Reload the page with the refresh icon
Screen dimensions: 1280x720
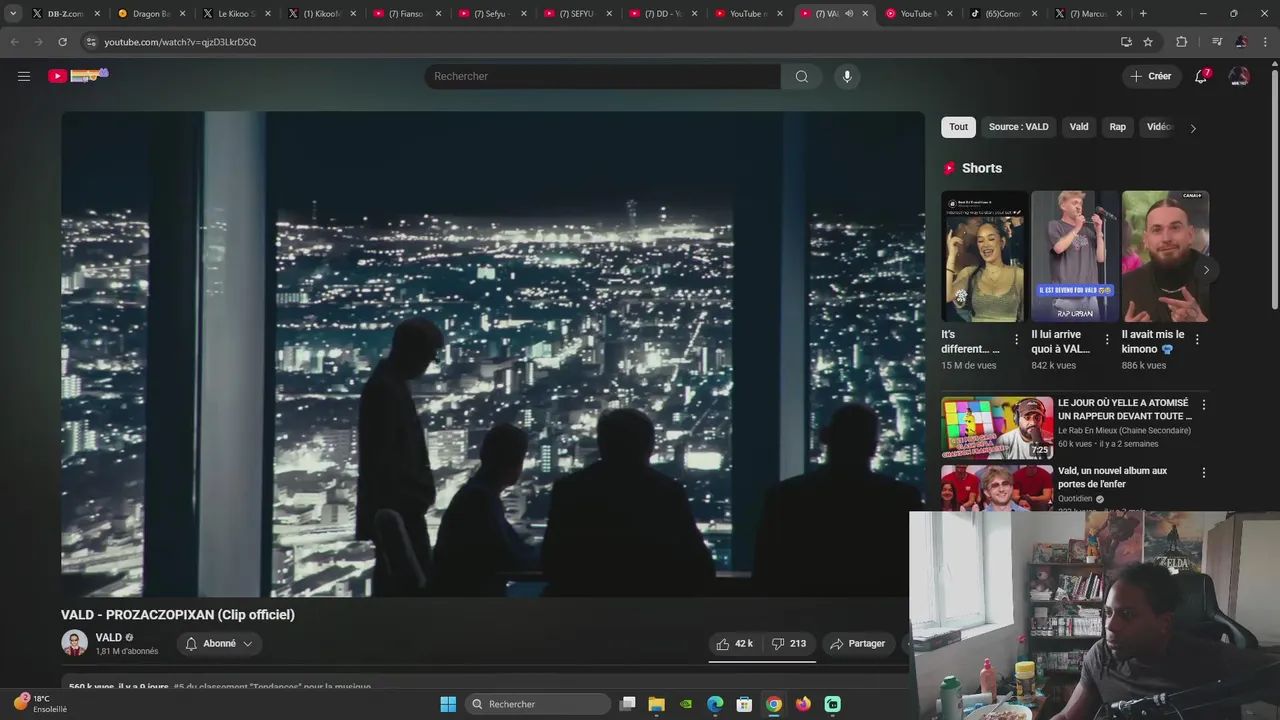(62, 42)
